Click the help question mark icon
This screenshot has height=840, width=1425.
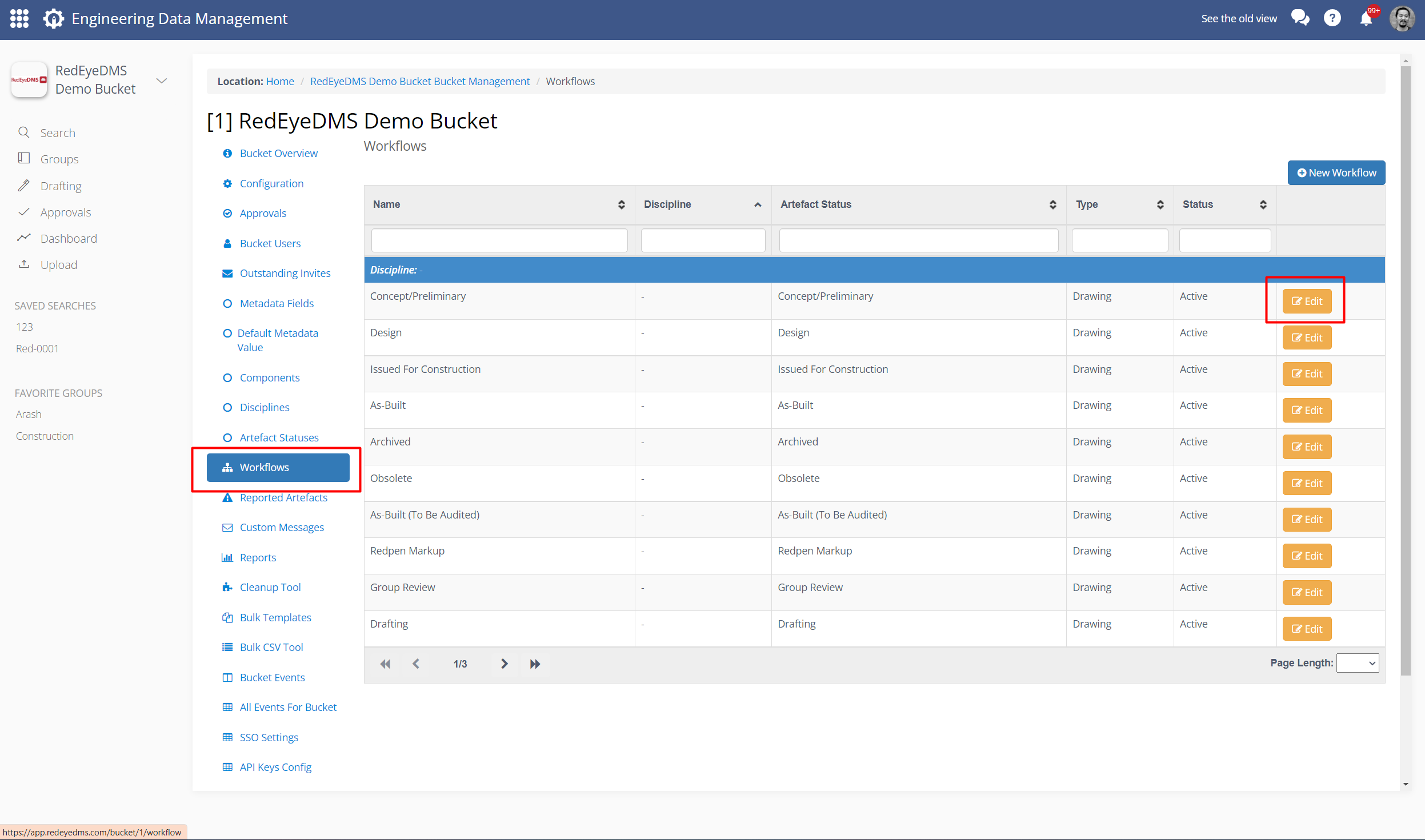[1333, 18]
